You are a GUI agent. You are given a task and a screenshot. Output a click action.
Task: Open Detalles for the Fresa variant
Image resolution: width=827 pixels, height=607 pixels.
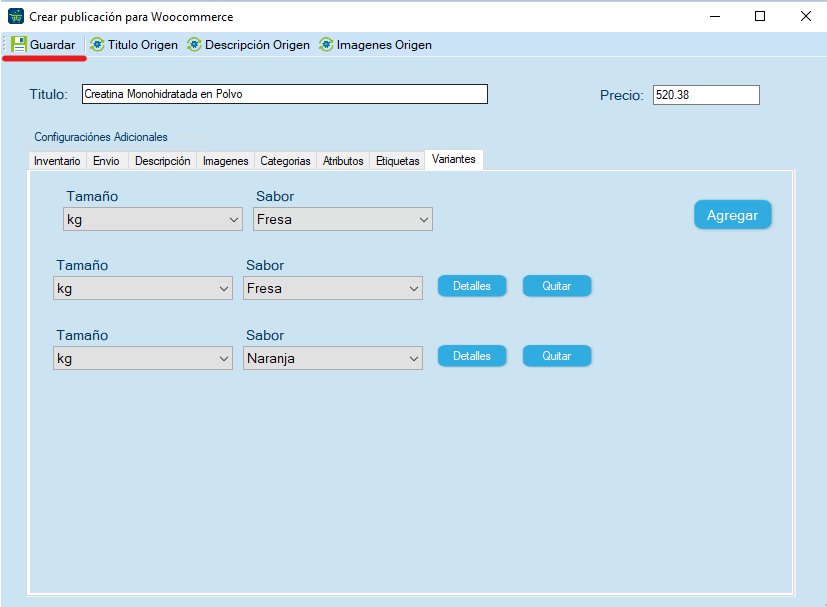coord(472,286)
